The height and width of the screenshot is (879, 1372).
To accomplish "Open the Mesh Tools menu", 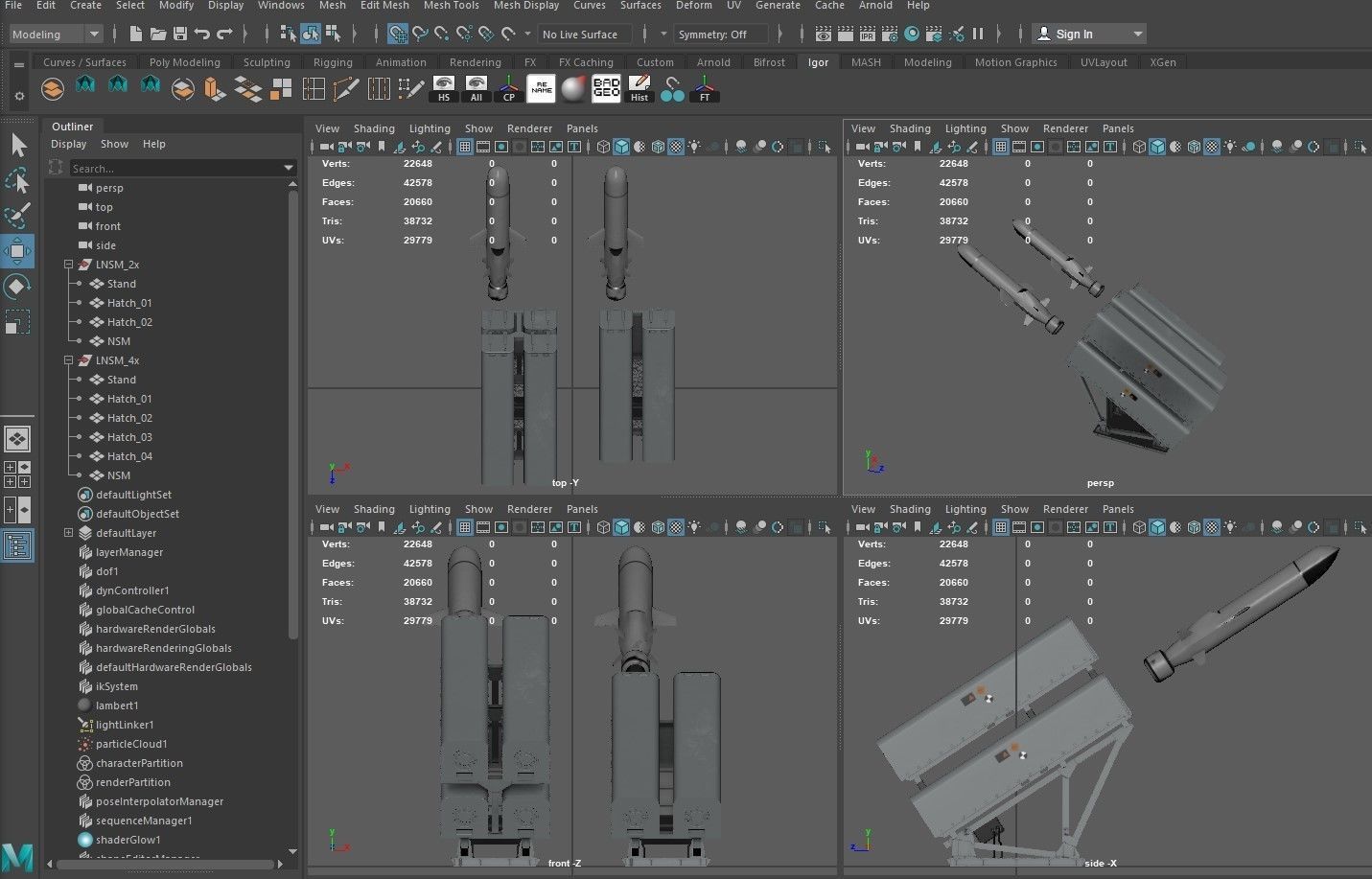I will [x=451, y=6].
